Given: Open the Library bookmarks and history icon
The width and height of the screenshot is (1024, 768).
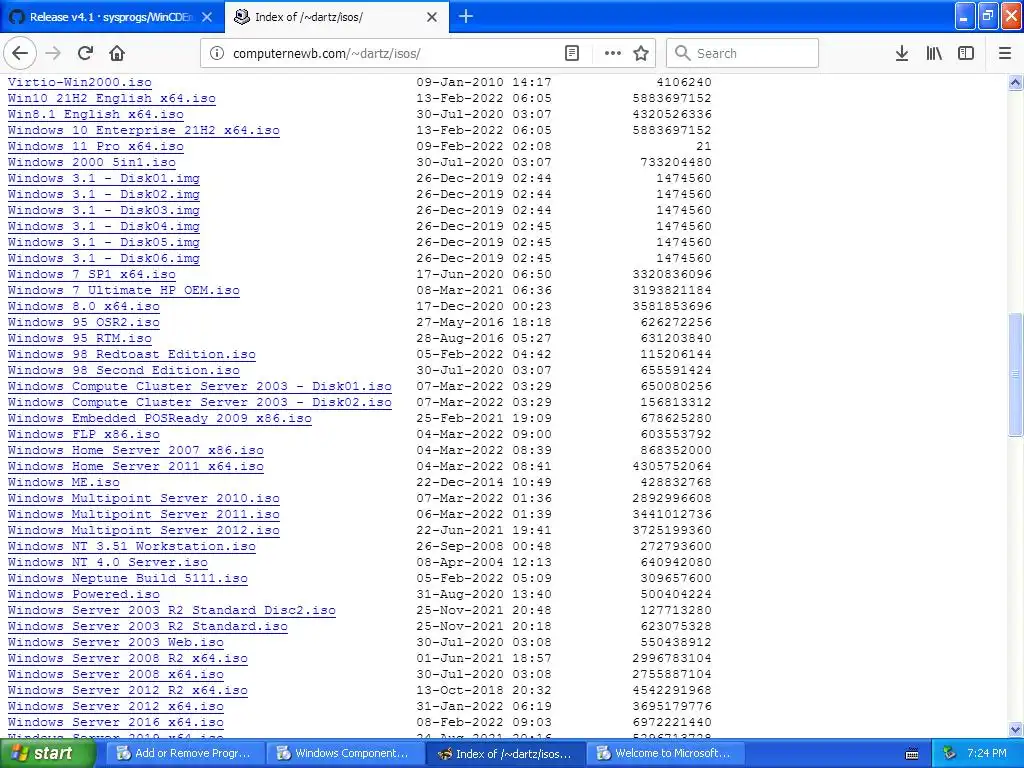Looking at the screenshot, I should [934, 53].
